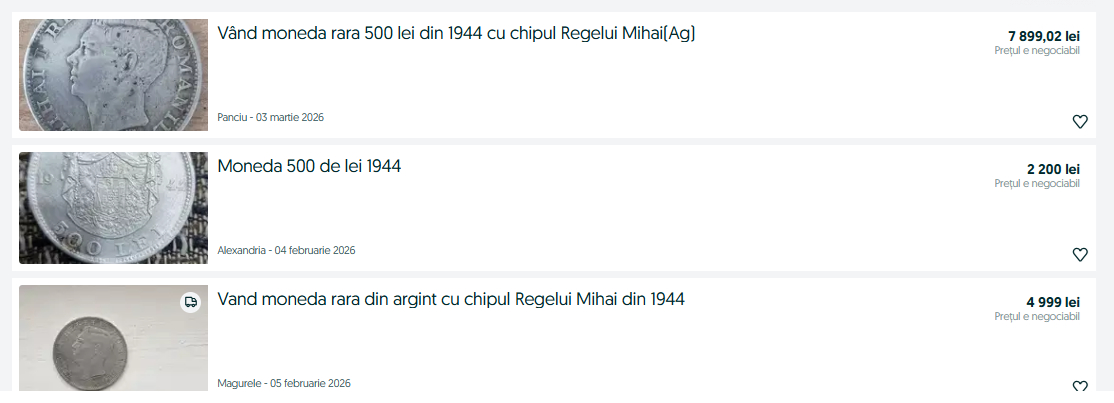The height and width of the screenshot is (403, 1114).
Task: Click 'Prețul e negociabil' under 2 200 lei
Action: pyautogui.click(x=1037, y=184)
